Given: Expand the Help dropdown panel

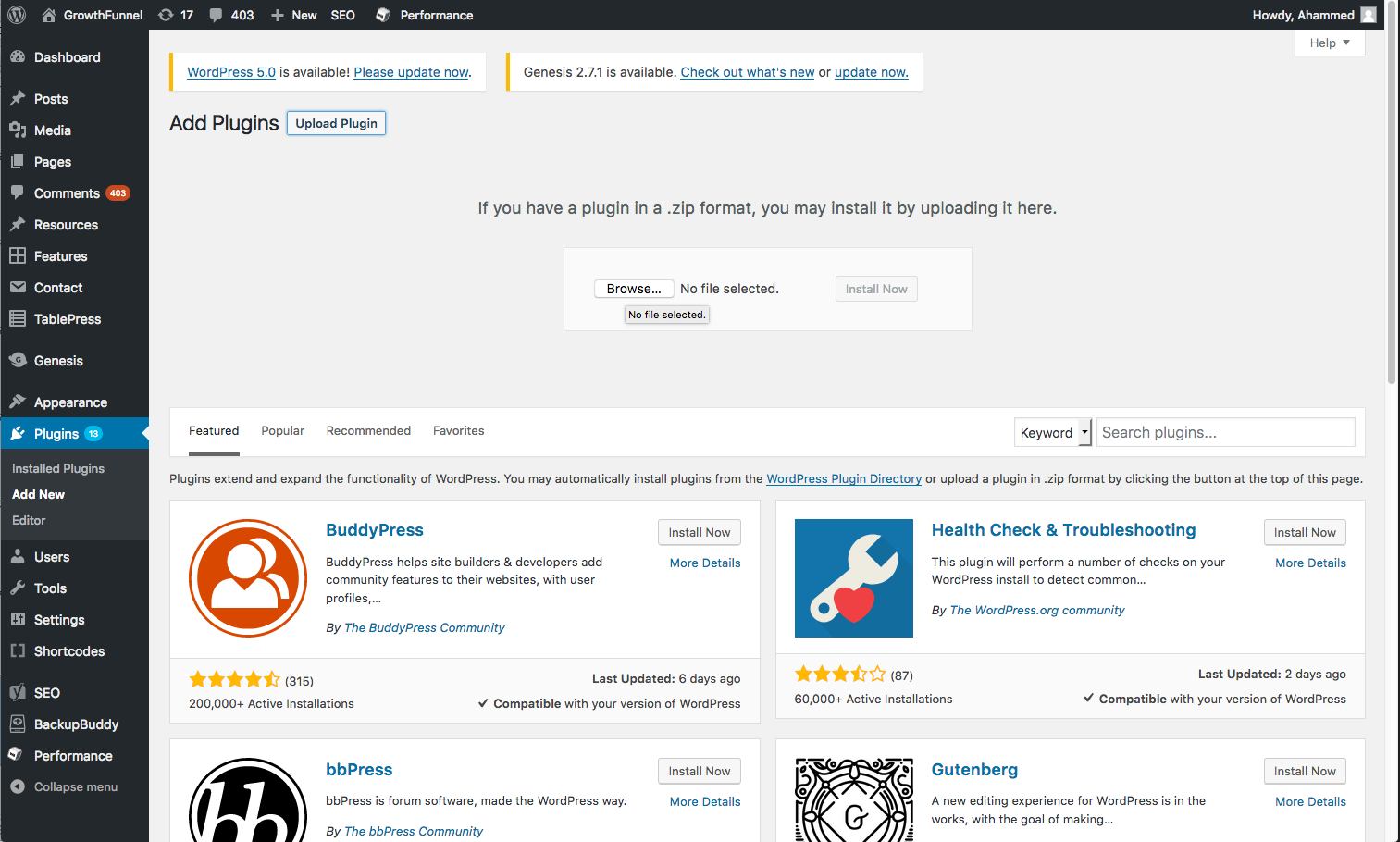Looking at the screenshot, I should [x=1330, y=43].
